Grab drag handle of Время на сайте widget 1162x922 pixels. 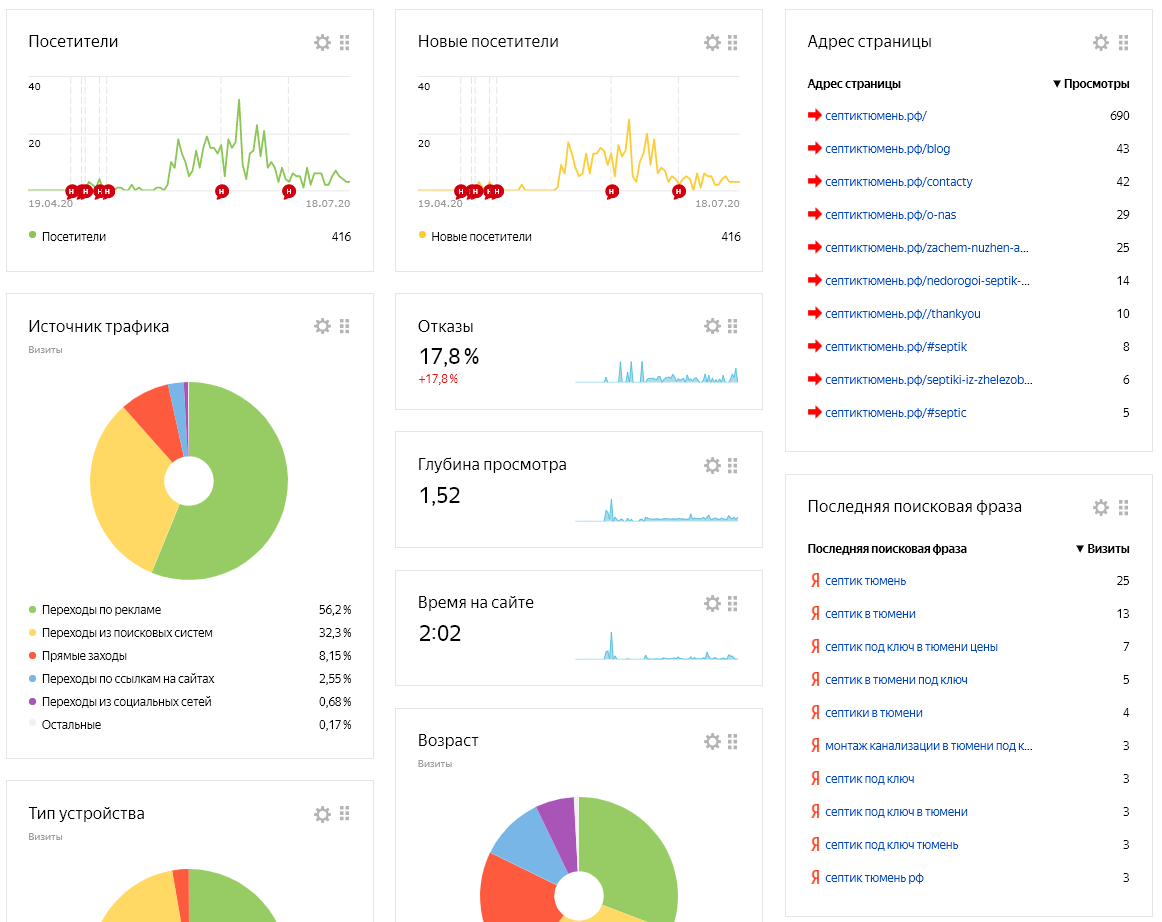(x=733, y=603)
